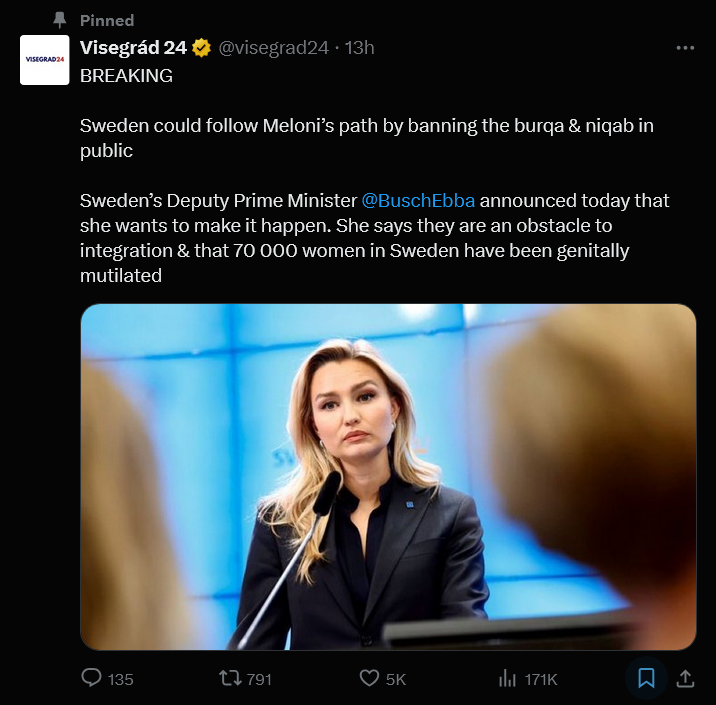Open the view analytics bar chart icon
This screenshot has width=716, height=705.
[x=507, y=678]
